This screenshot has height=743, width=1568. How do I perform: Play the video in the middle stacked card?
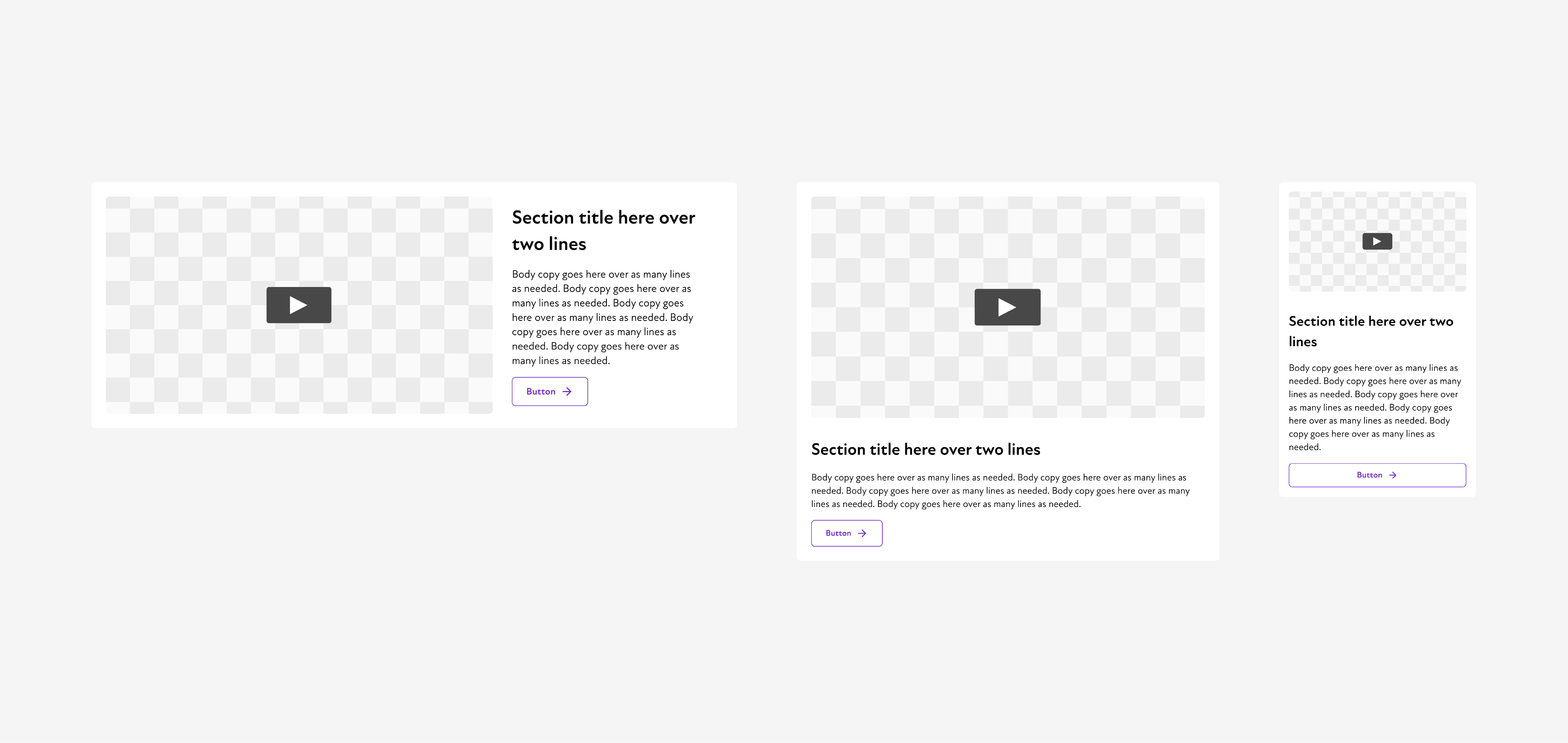pos(1007,307)
